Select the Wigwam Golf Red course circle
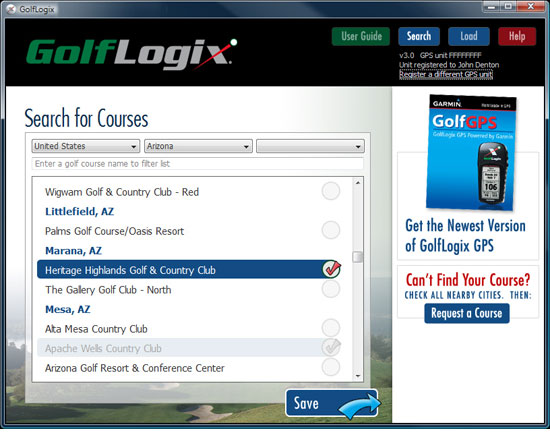The image size is (550, 432). (x=331, y=191)
